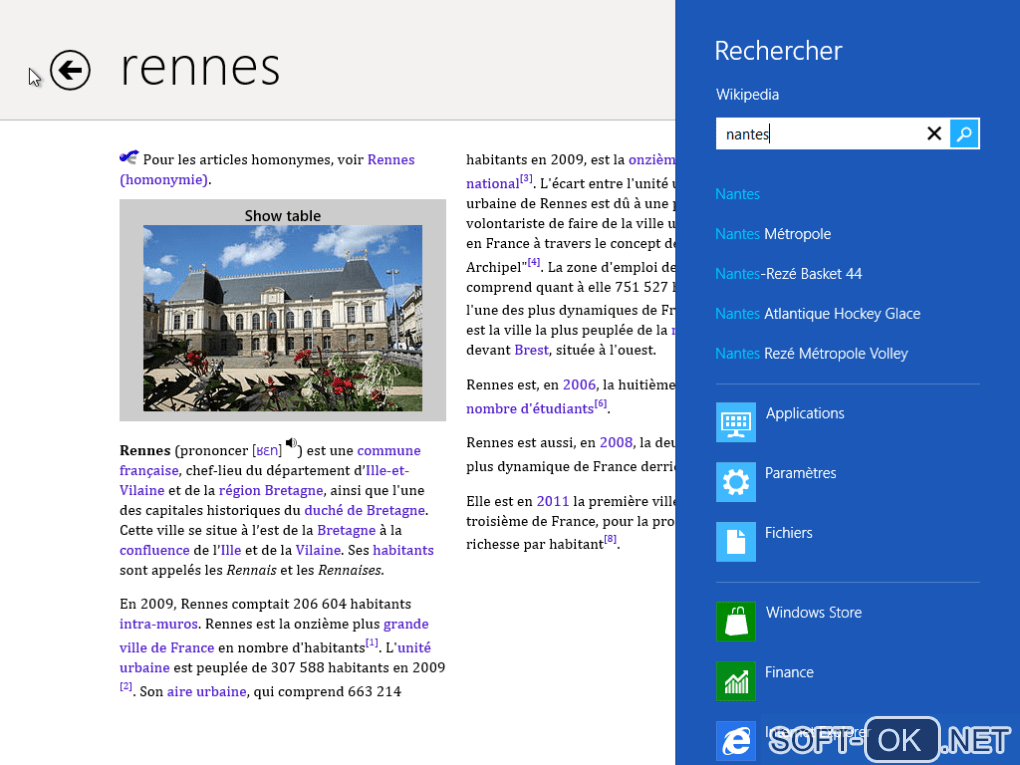Open the 2011 year link
1020x765 pixels.
[x=552, y=502]
